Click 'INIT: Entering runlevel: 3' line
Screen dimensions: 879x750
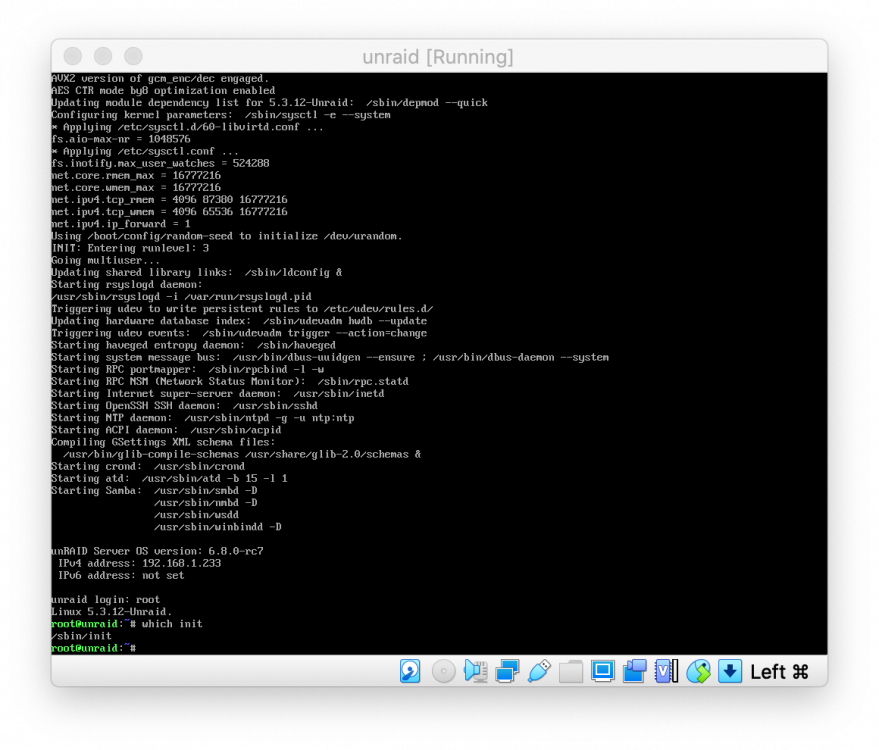130,248
